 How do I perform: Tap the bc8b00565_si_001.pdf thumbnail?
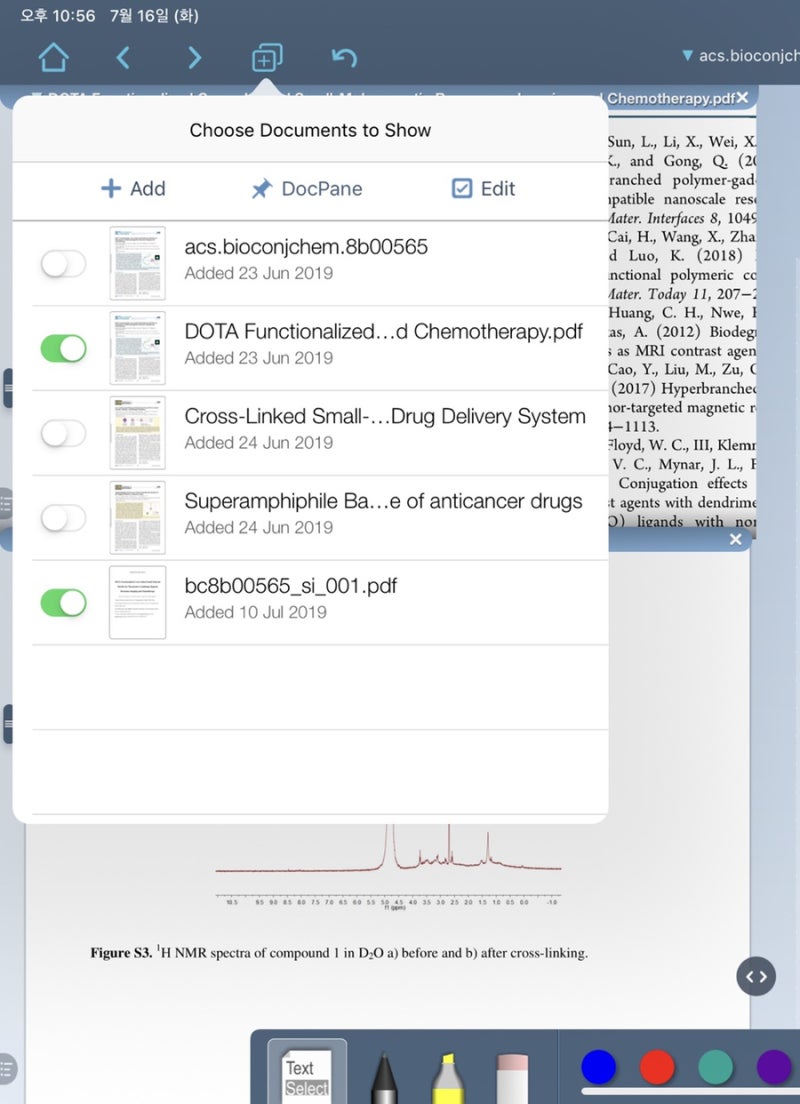[x=137, y=602]
